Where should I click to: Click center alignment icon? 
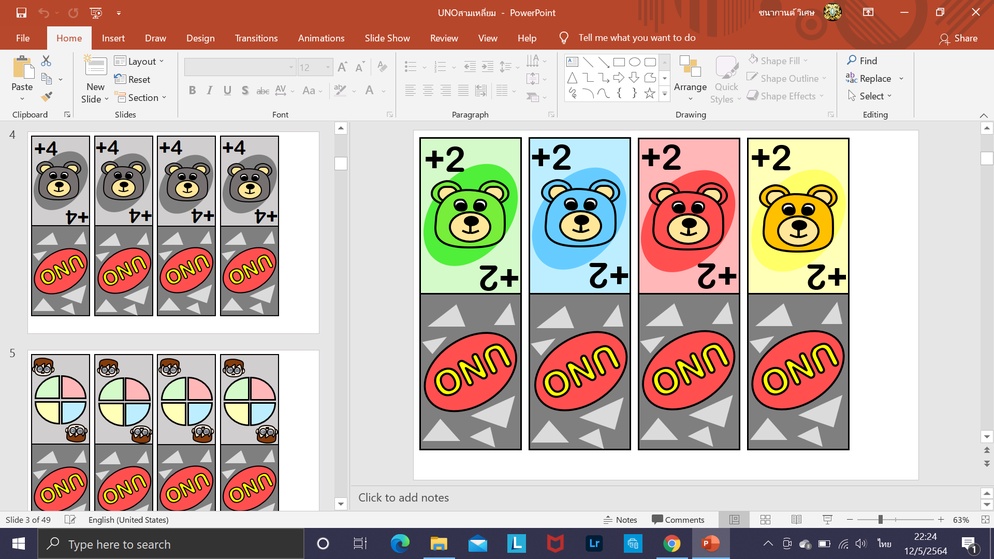click(x=428, y=91)
